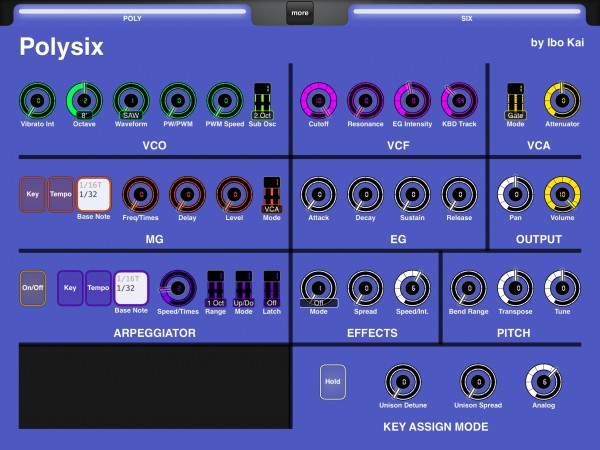This screenshot has width=600, height=450.
Task: Click the EG Intensity knob
Action: click(x=412, y=101)
